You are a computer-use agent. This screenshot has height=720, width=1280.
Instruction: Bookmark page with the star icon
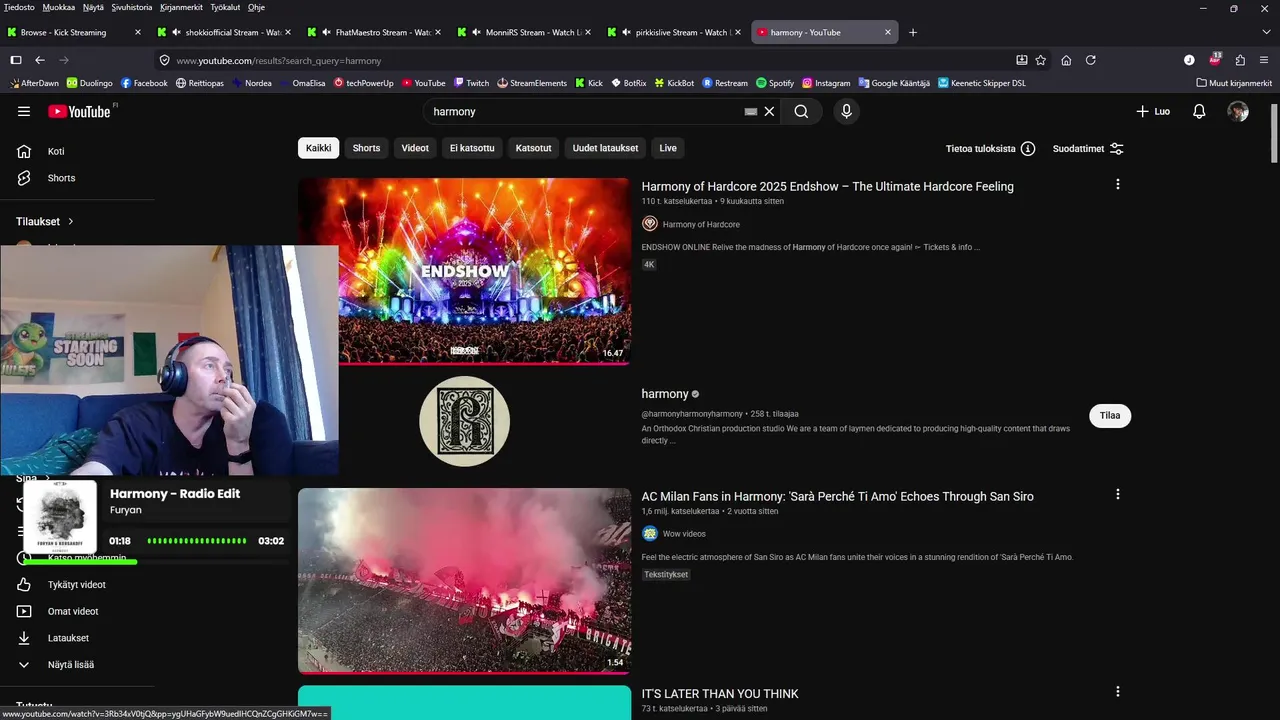1041,60
